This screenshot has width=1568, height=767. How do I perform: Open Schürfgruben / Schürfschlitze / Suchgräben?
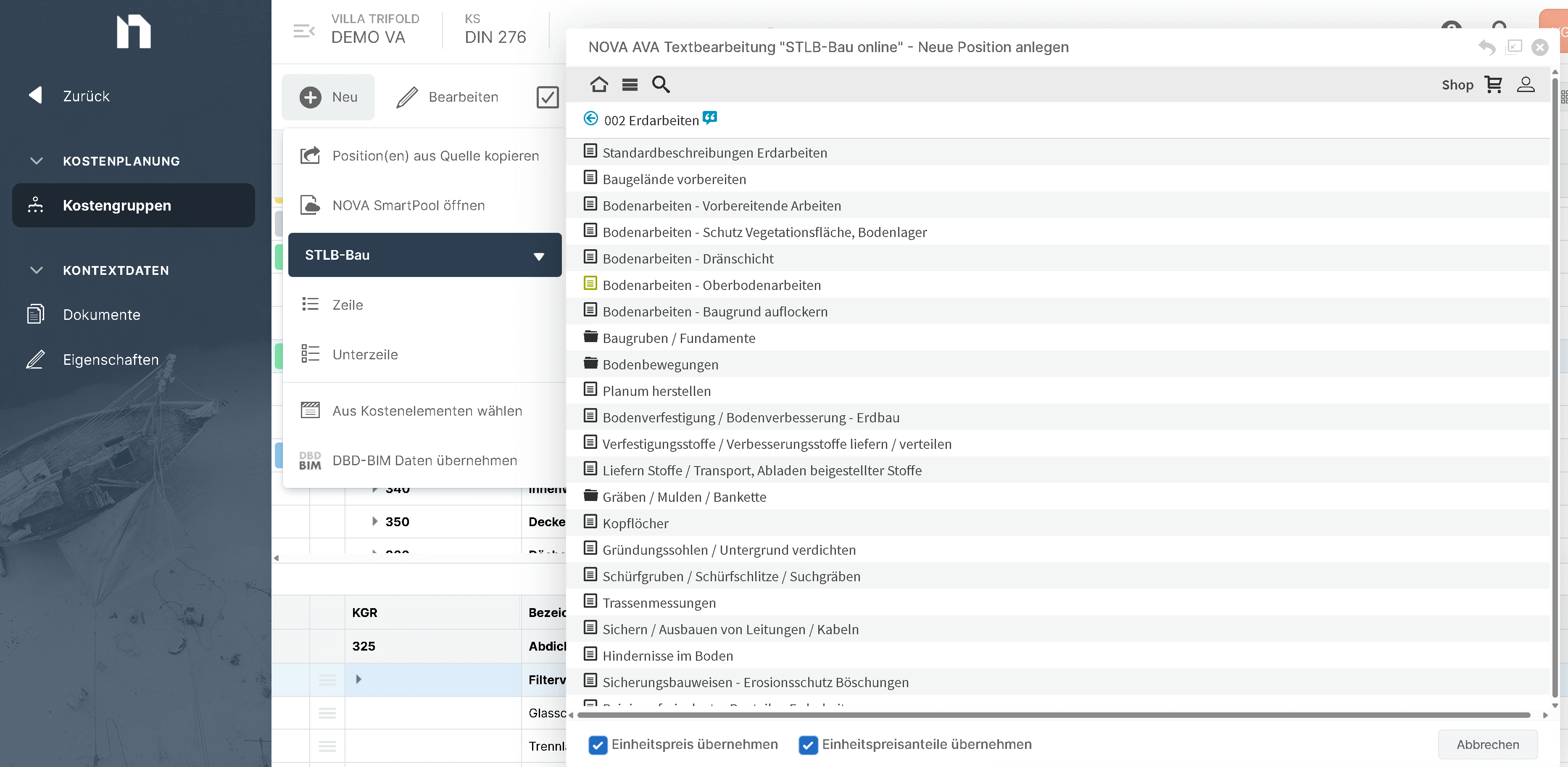(x=731, y=577)
